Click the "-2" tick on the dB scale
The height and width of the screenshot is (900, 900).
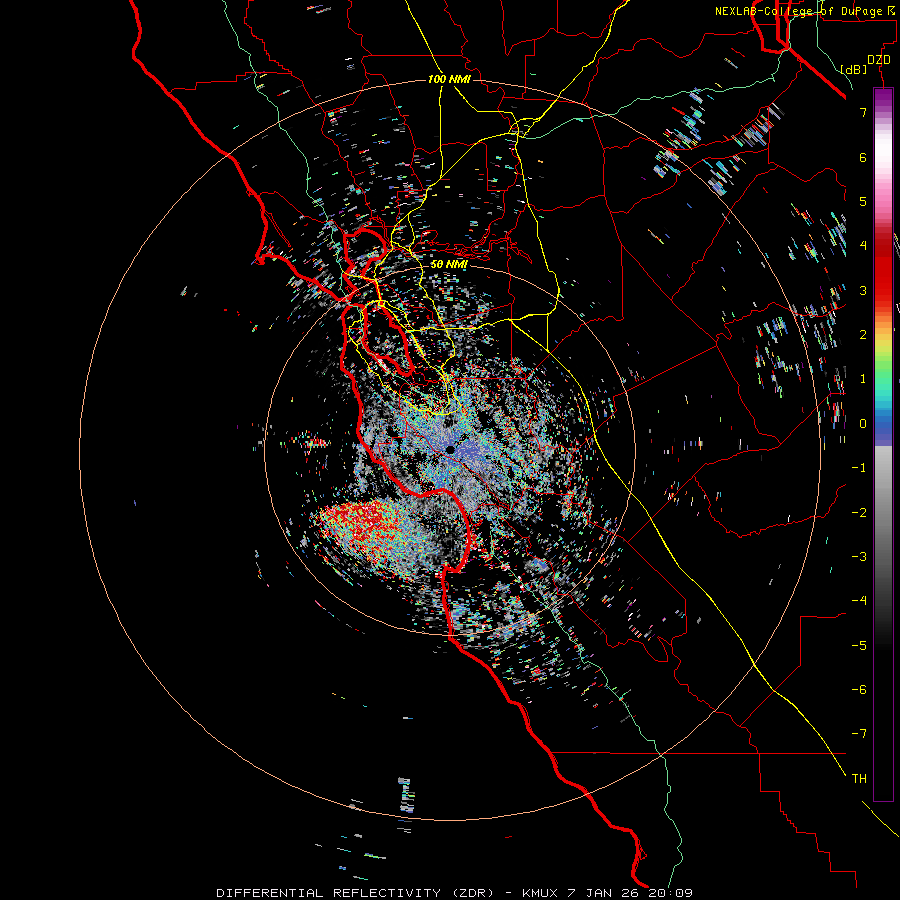859,512
